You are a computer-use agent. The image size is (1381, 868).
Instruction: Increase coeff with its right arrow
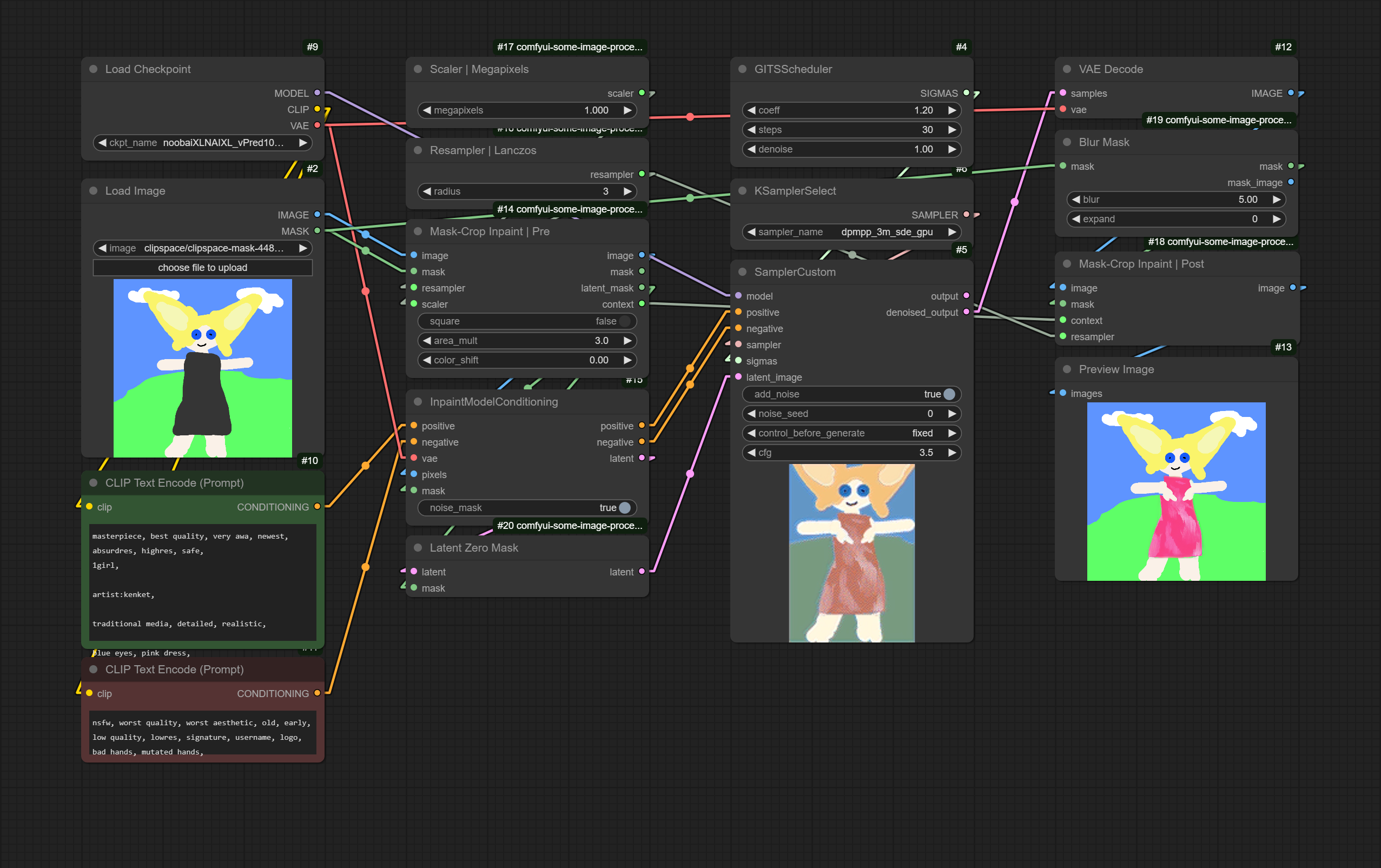click(952, 110)
